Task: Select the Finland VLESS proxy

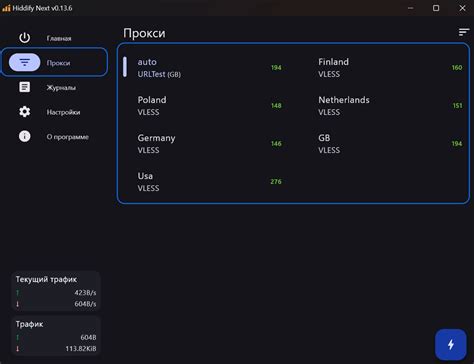Action: (x=383, y=68)
